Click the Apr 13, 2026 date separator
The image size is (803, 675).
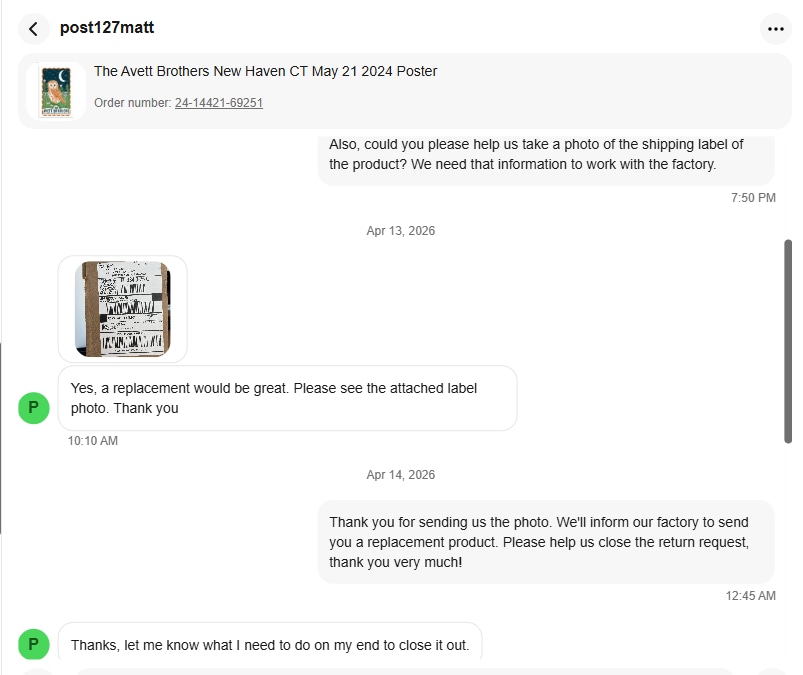401,231
